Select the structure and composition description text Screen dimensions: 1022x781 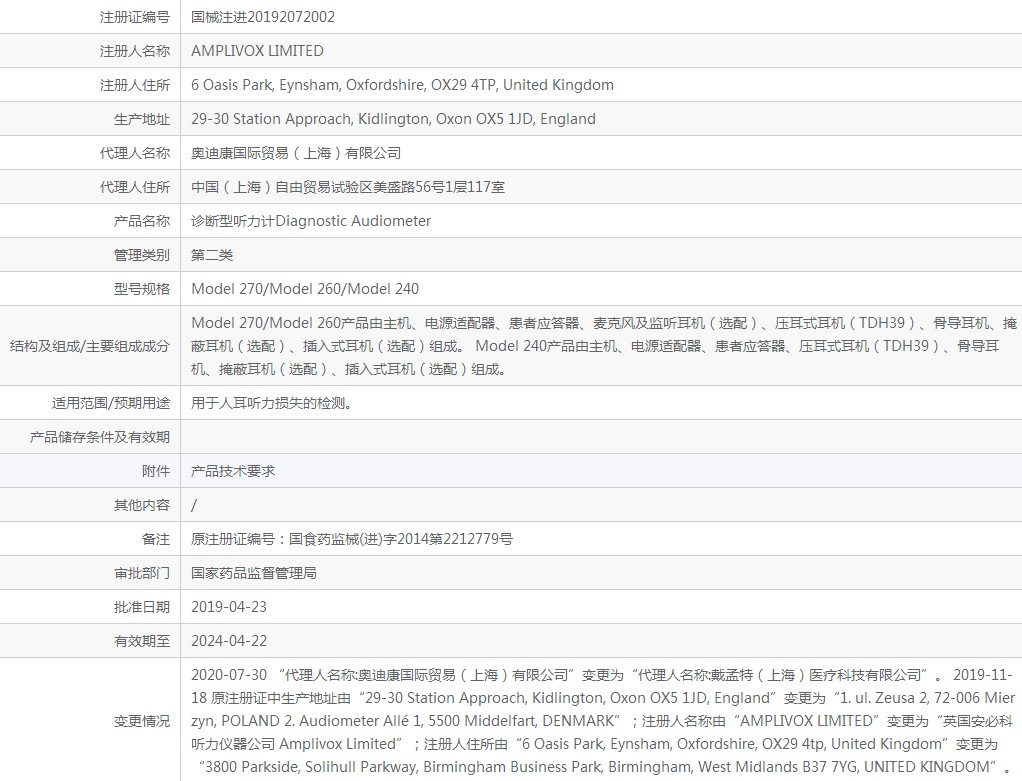coord(604,346)
